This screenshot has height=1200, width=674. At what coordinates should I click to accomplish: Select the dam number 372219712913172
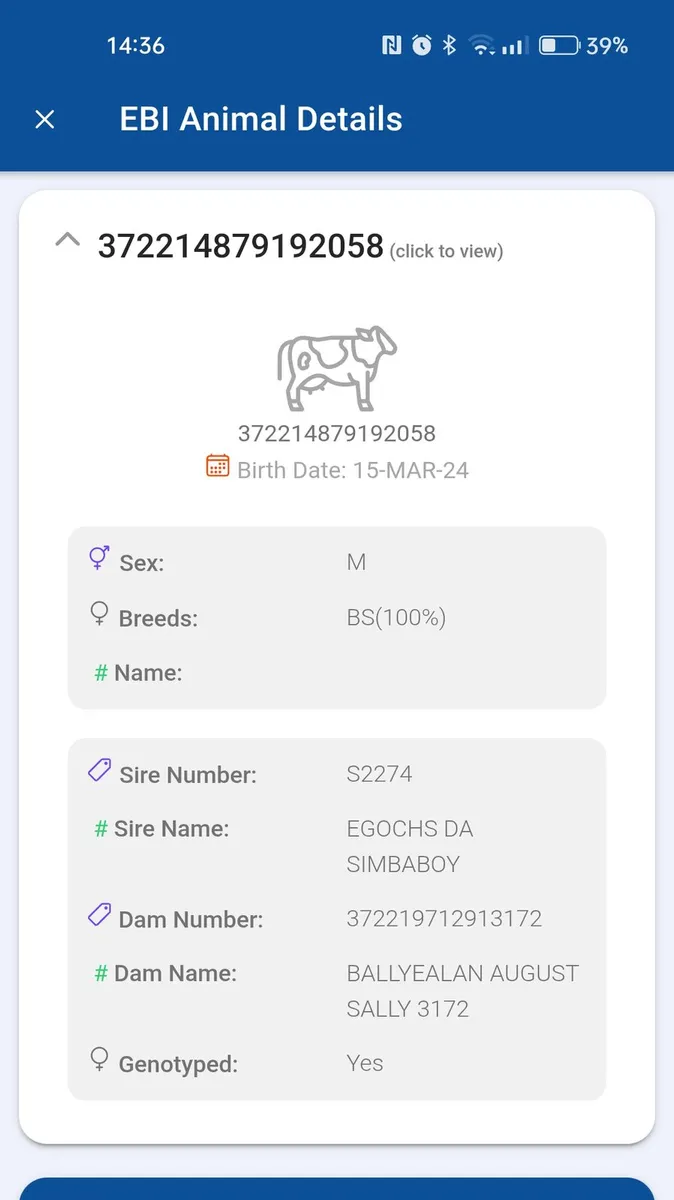[x=444, y=918]
